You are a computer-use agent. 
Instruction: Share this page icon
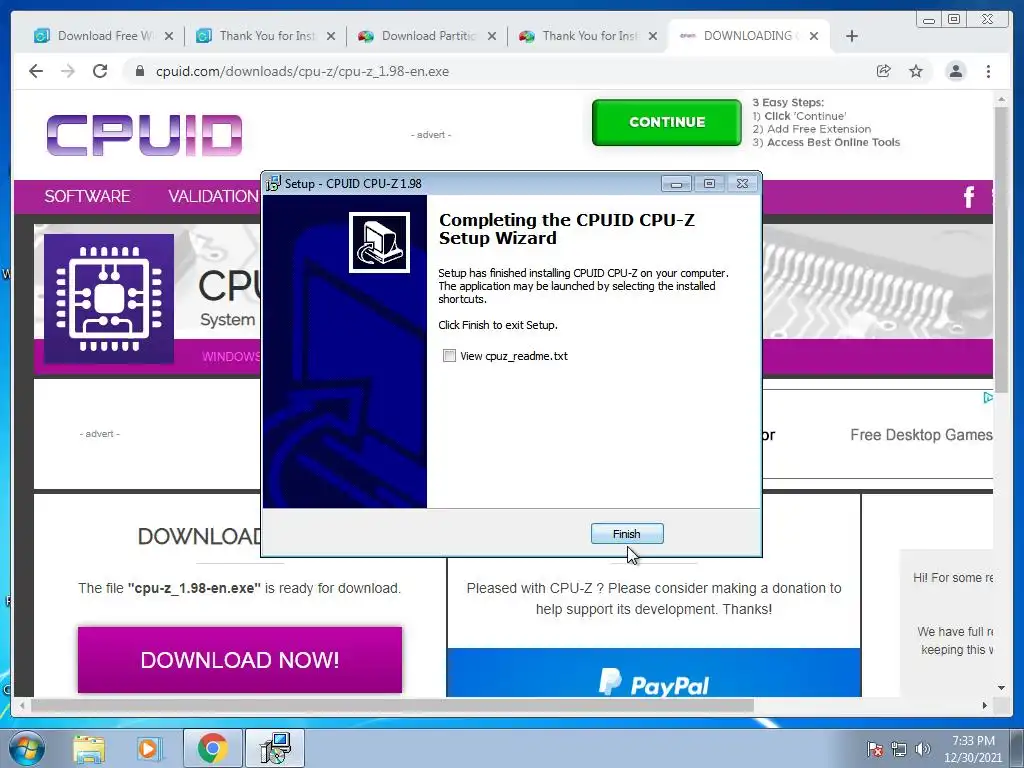(x=884, y=71)
